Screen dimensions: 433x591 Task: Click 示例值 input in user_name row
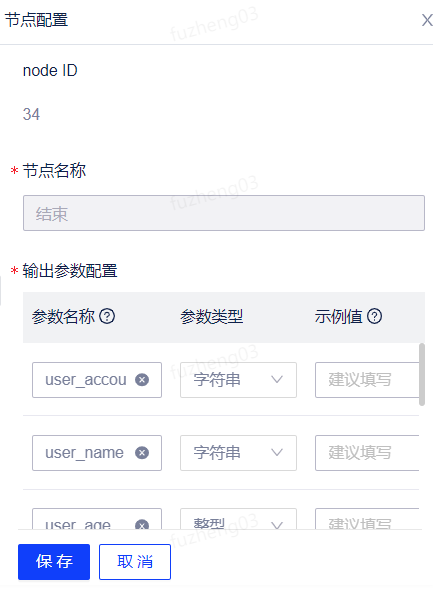click(367, 453)
